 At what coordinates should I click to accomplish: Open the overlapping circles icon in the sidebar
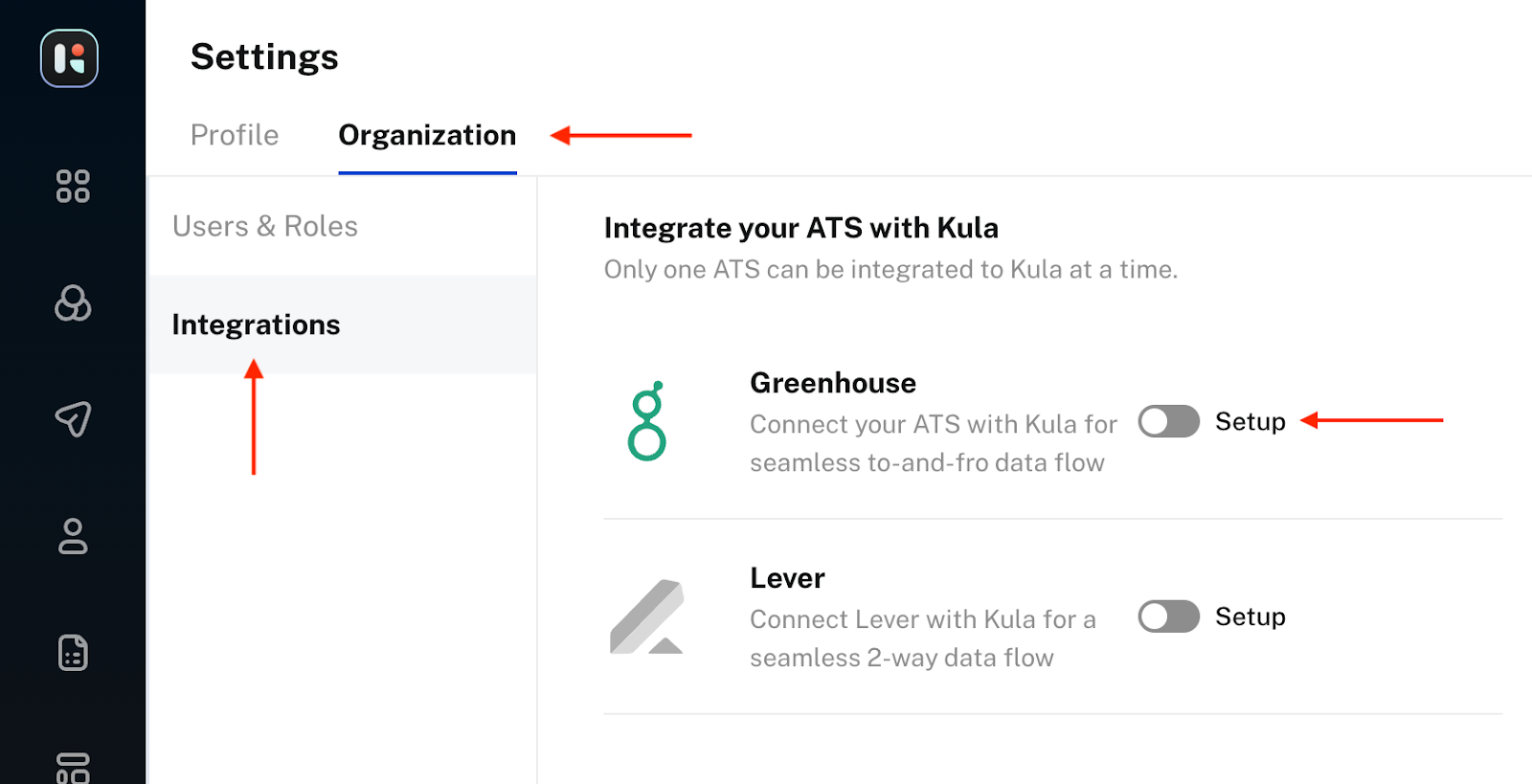73,303
